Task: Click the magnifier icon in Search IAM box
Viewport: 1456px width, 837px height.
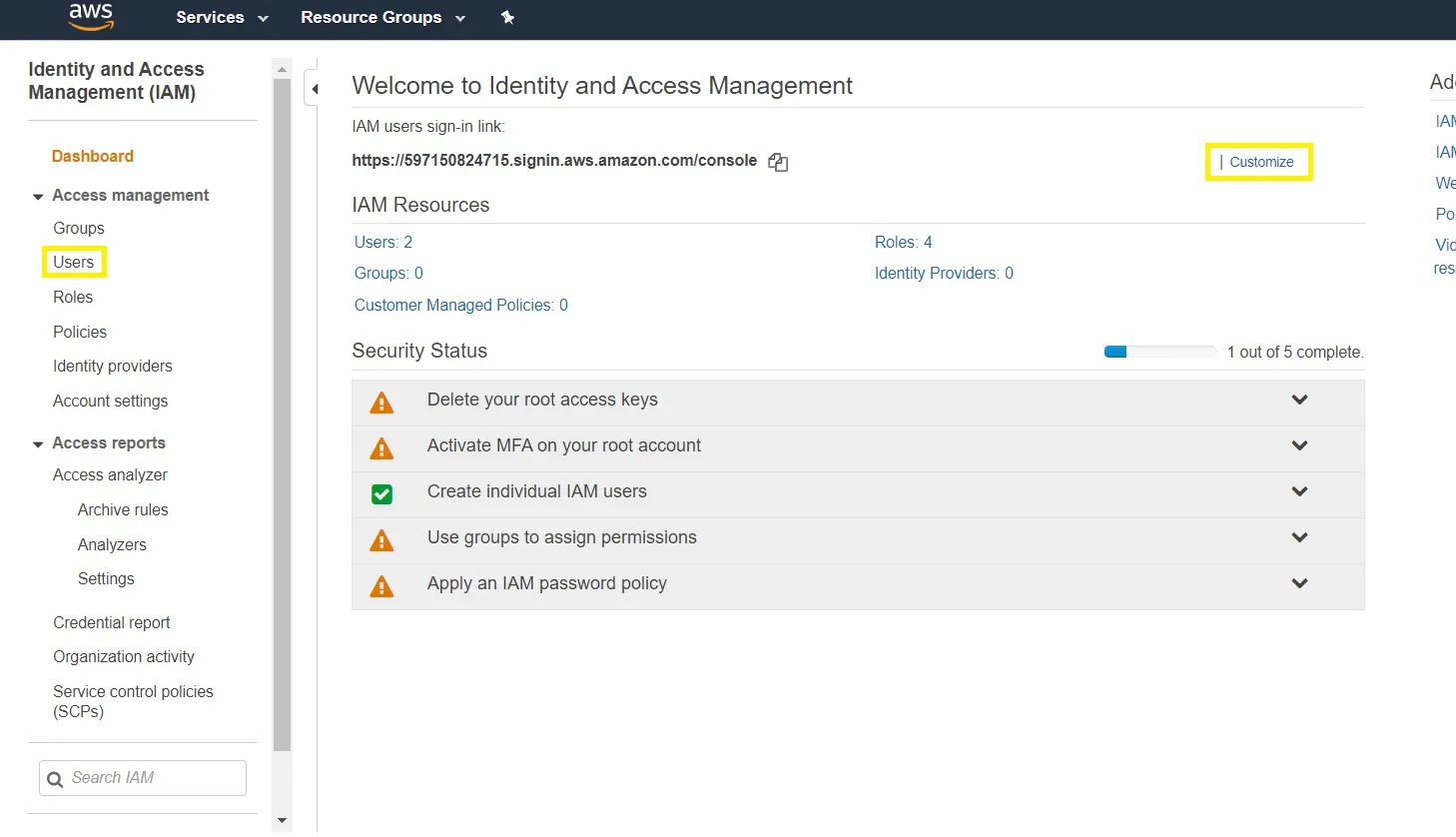Action: tap(55, 779)
